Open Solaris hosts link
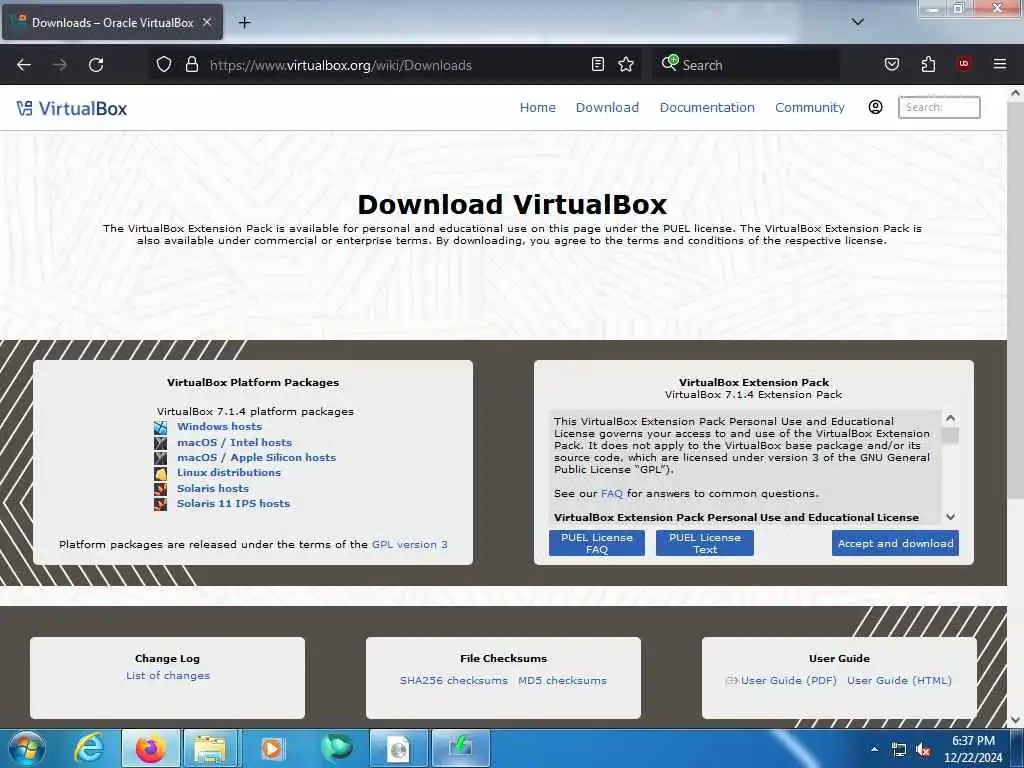1024x768 pixels. tap(213, 488)
